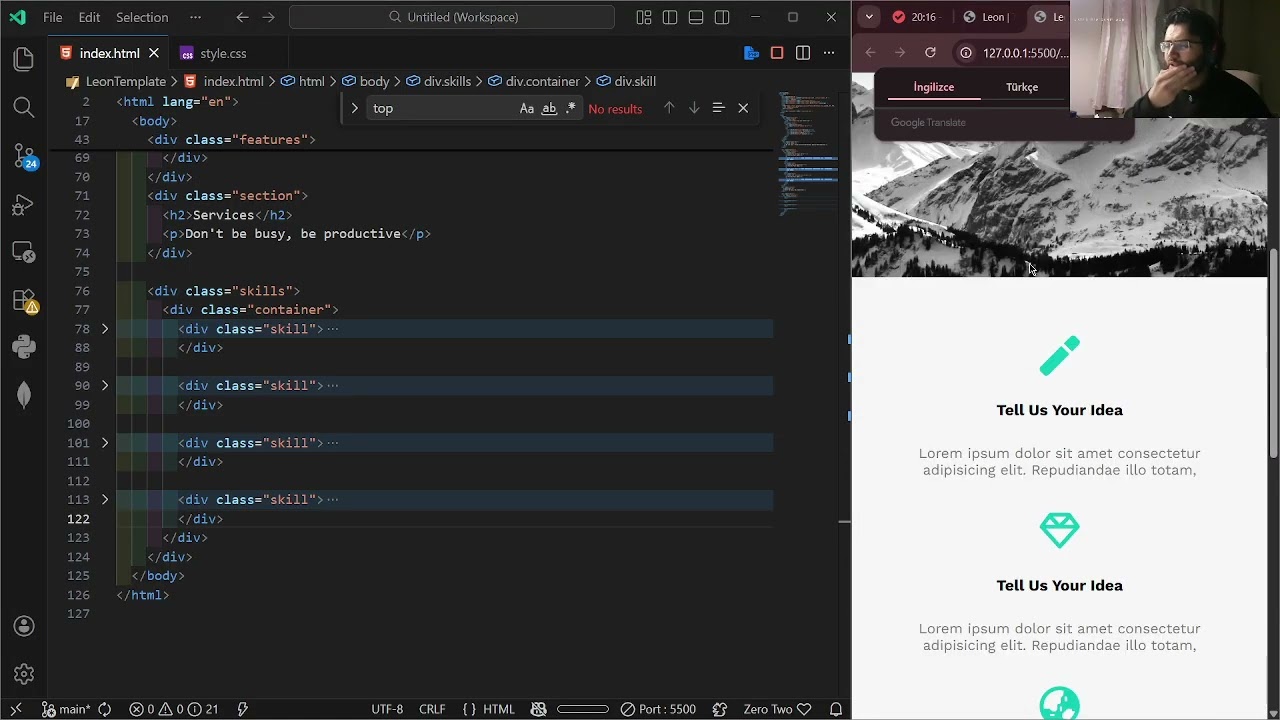Open the Search view in activity bar
This screenshot has width=1280, height=720.
coord(24,107)
